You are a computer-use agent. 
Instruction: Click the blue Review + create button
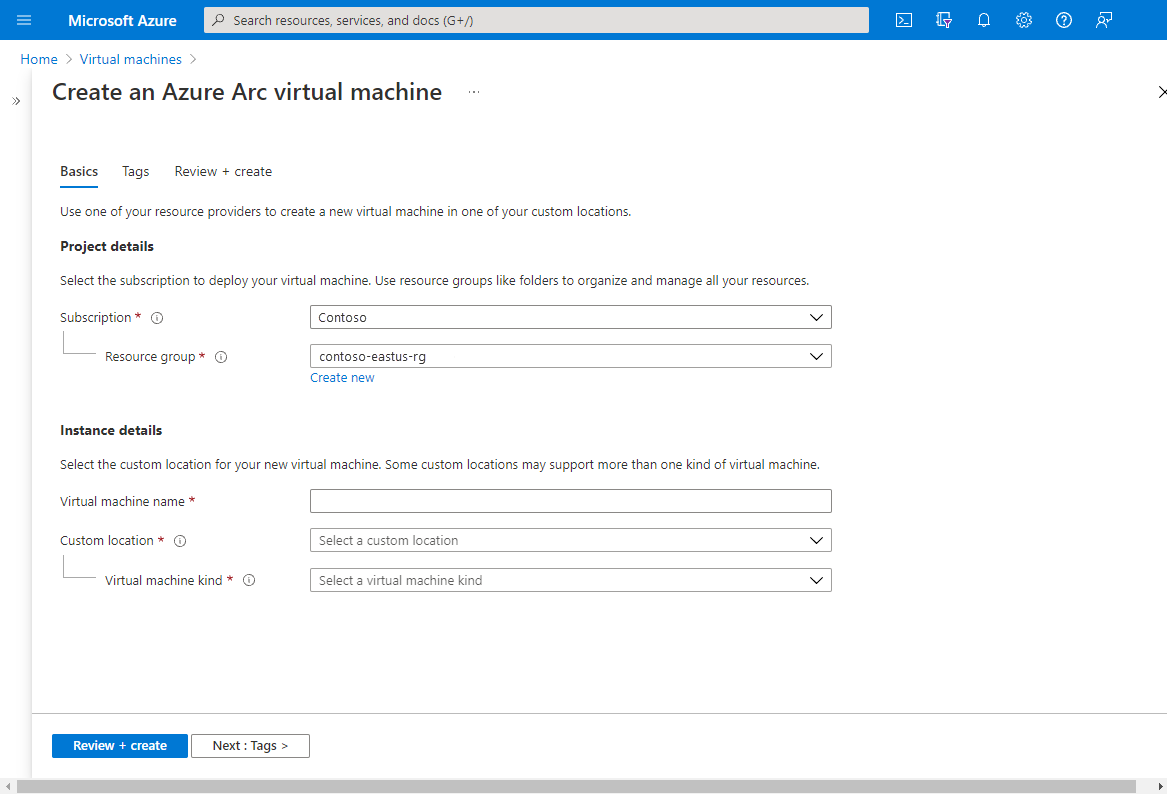tap(120, 746)
